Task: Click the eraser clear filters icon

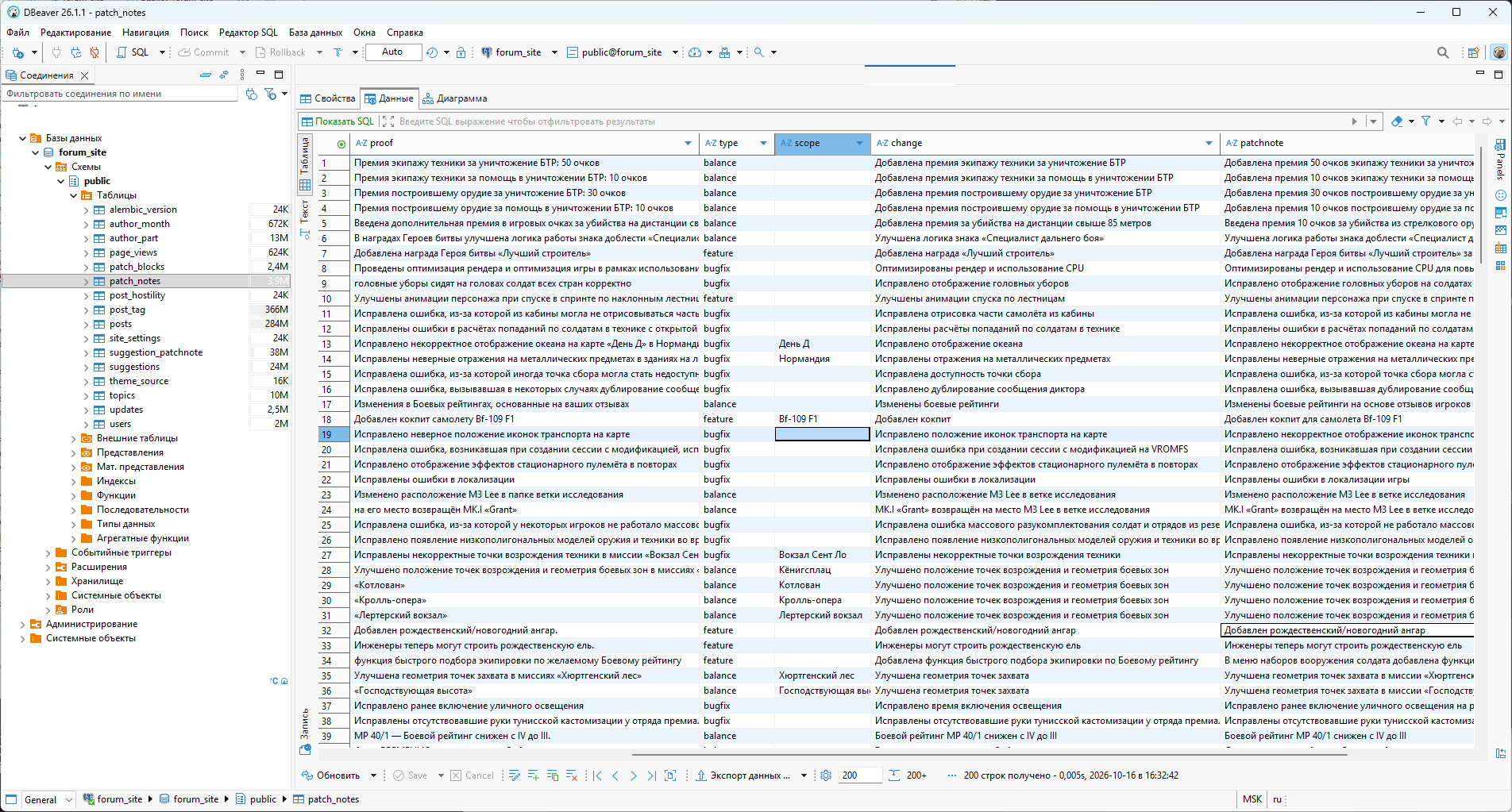Action: click(1397, 121)
